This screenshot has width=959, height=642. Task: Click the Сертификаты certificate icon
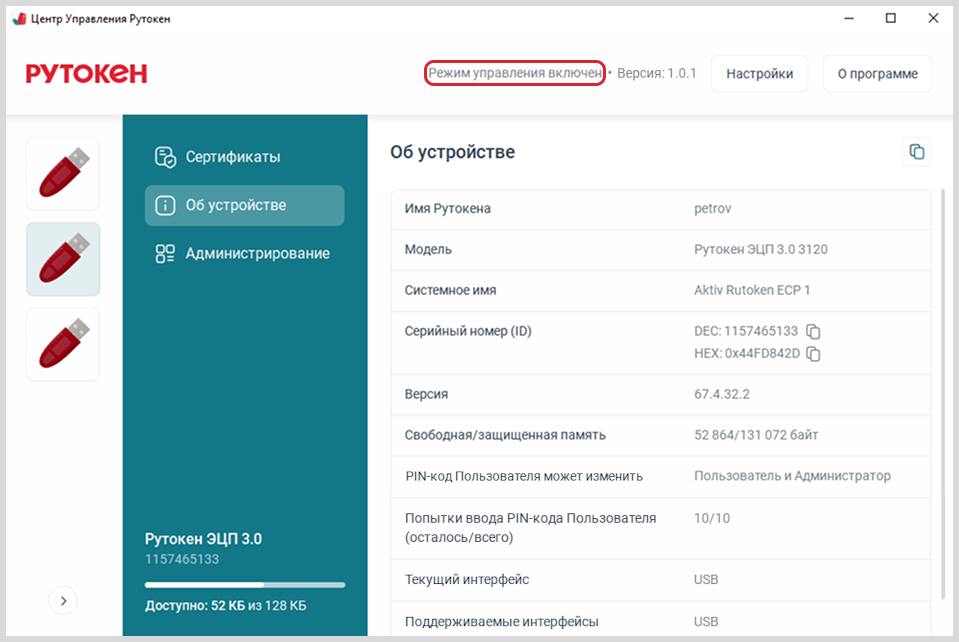point(165,157)
